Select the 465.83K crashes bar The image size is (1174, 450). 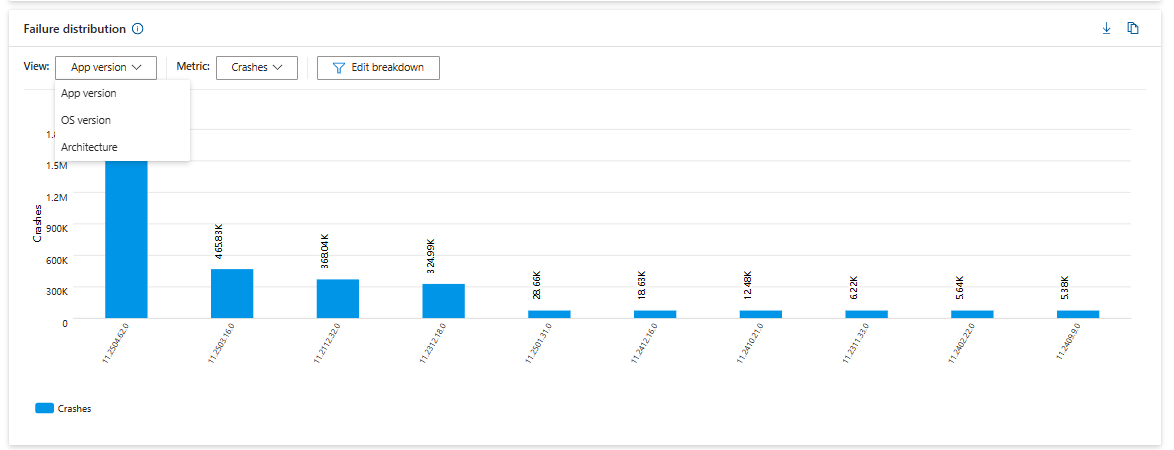click(232, 294)
